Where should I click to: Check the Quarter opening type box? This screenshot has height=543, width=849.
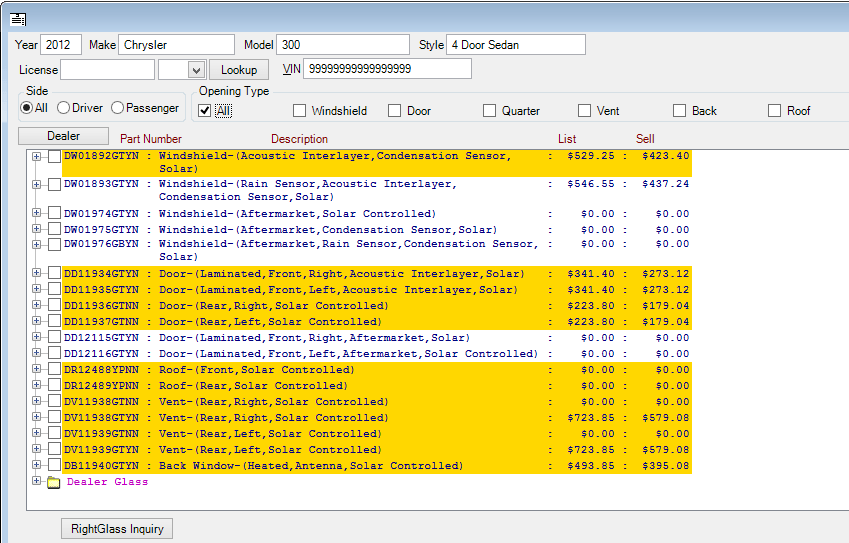[x=490, y=111]
